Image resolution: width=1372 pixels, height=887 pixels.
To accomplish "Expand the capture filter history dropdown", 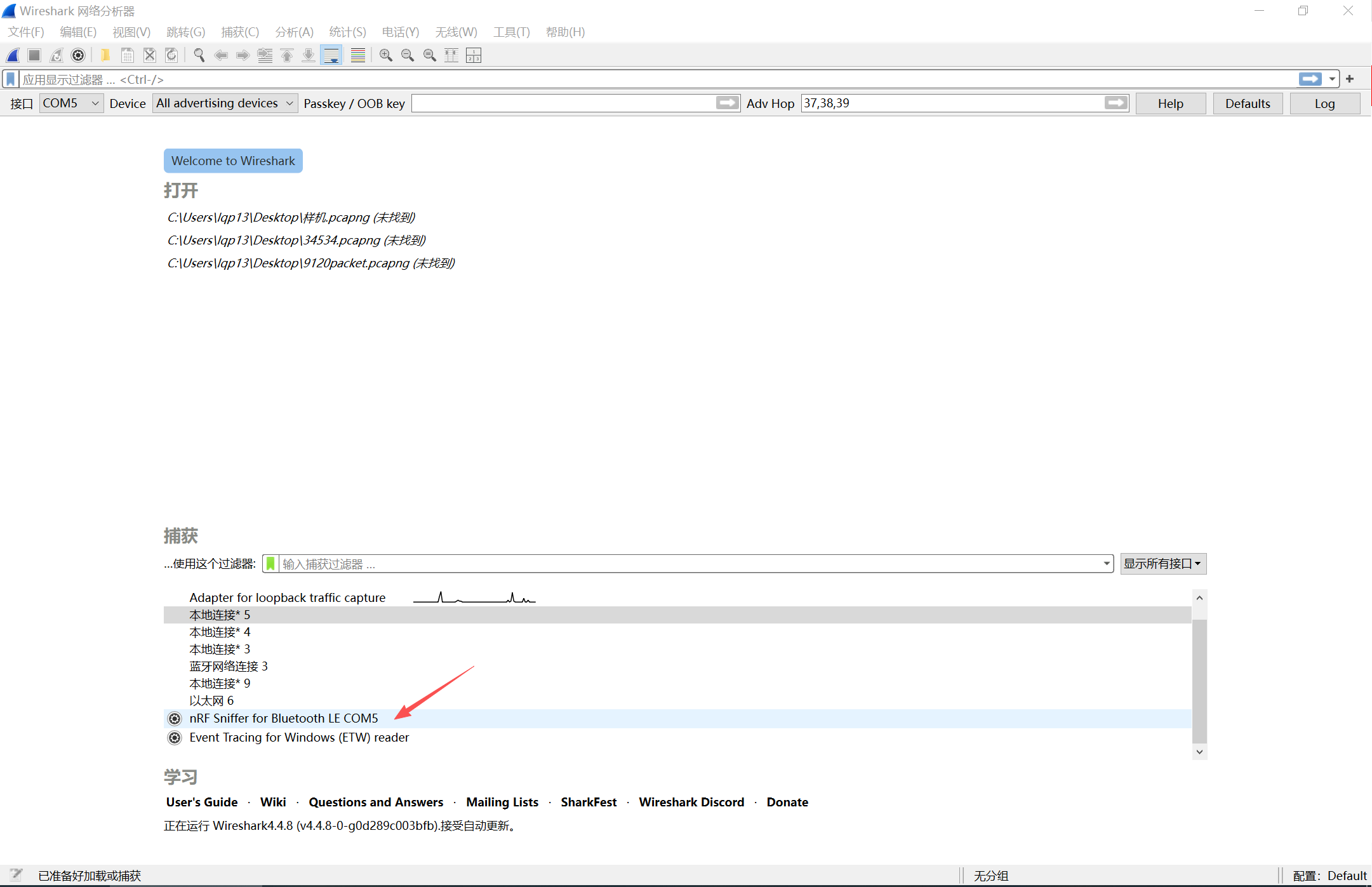I will 1107,564.
